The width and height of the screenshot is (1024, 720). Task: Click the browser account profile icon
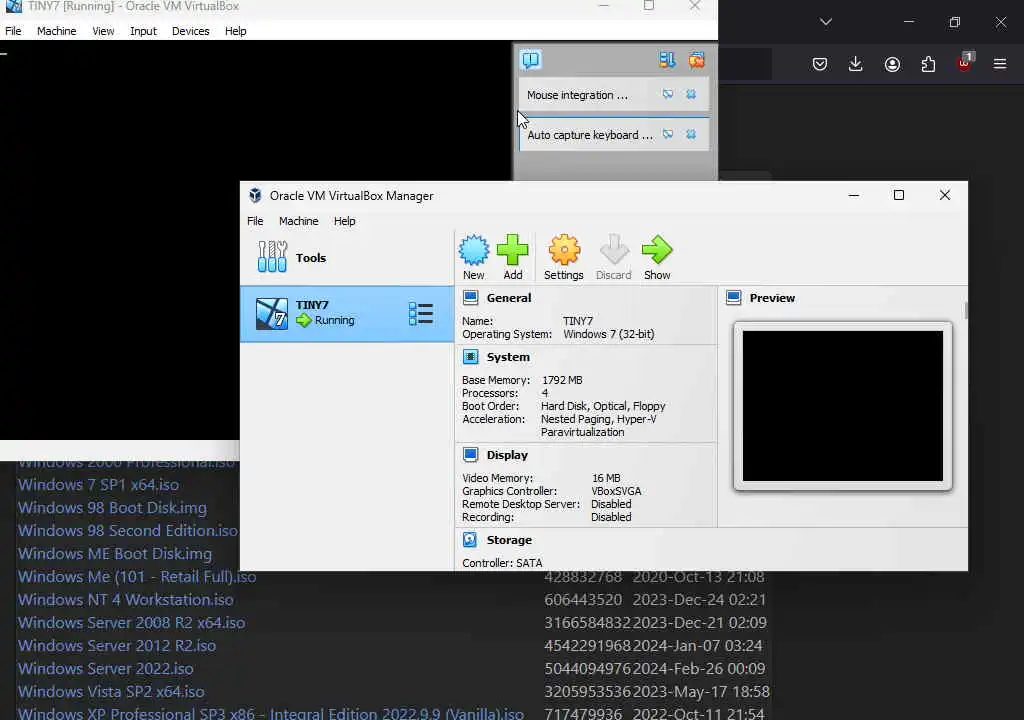[x=892, y=64]
